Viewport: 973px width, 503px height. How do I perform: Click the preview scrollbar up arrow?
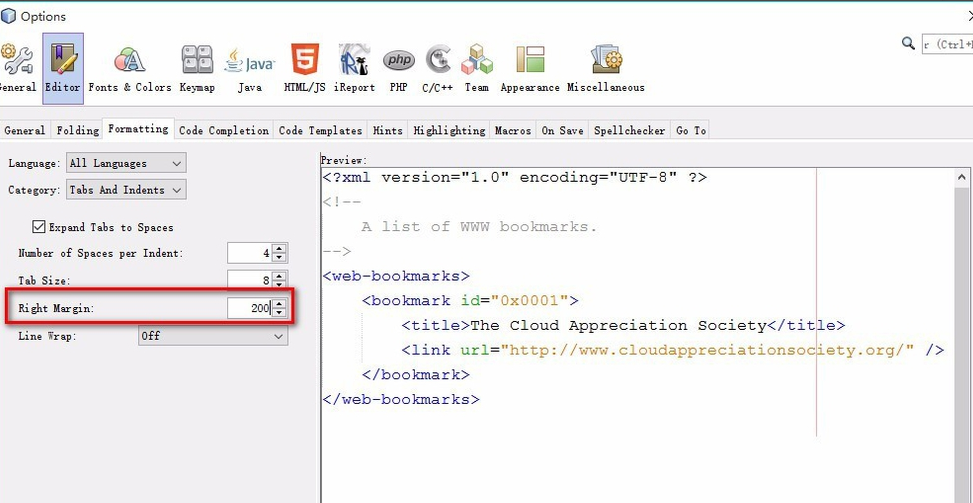click(964, 177)
